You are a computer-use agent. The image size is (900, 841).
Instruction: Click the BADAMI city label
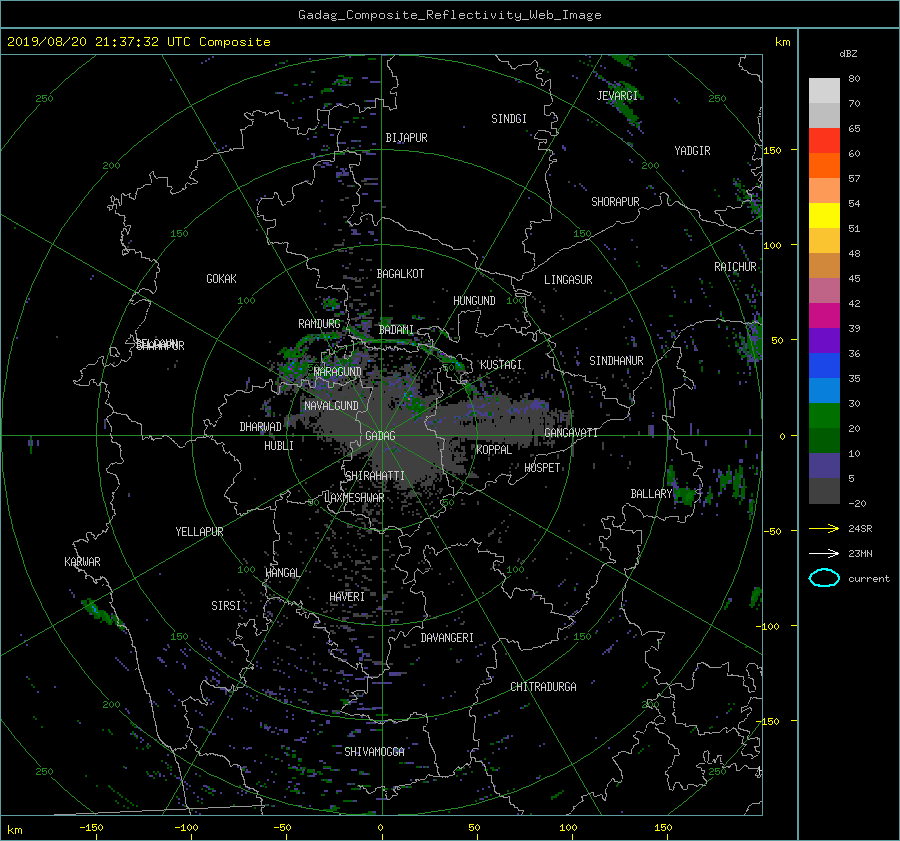click(396, 330)
